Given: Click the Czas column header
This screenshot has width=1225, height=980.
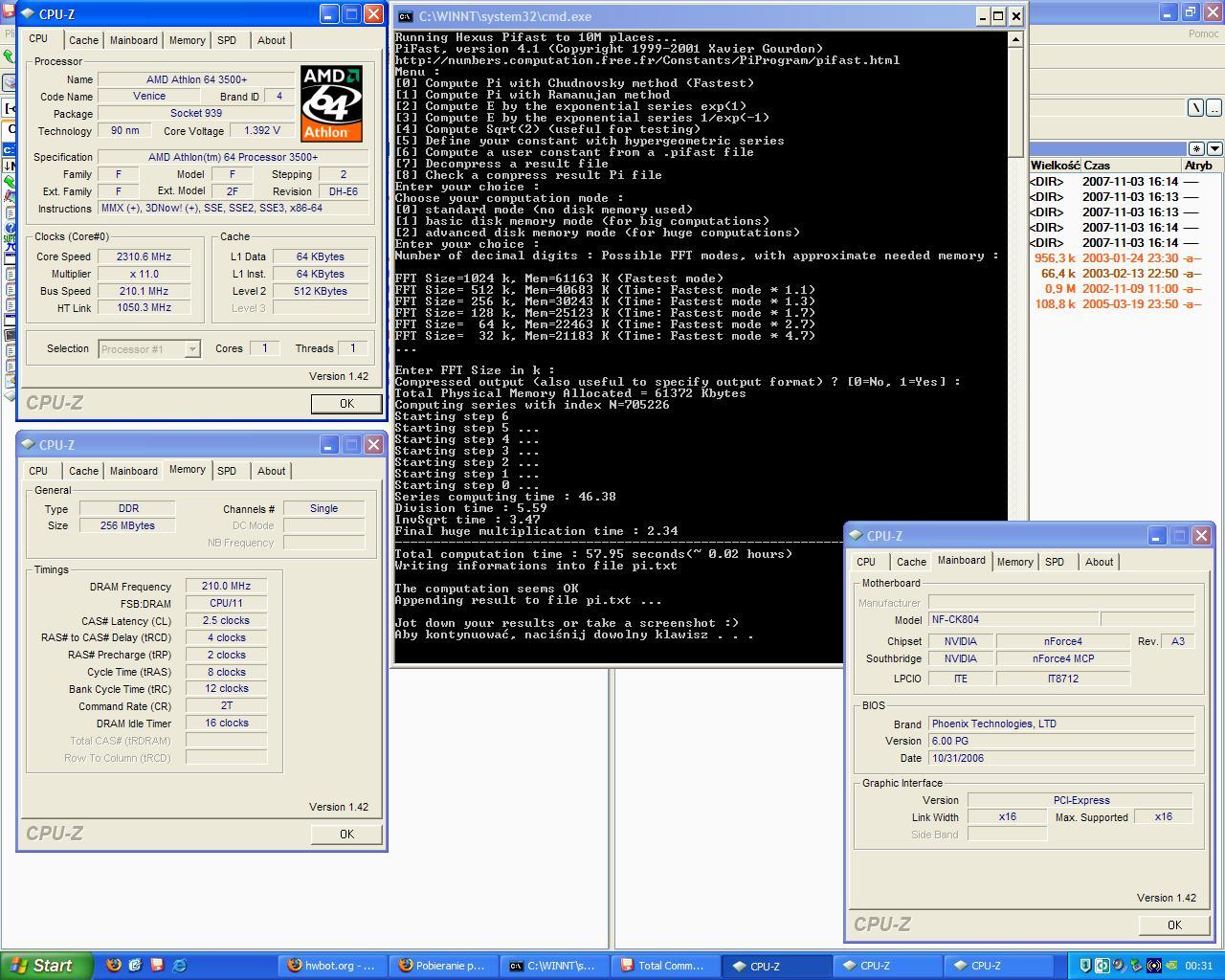Looking at the screenshot, I should click(x=1131, y=166).
